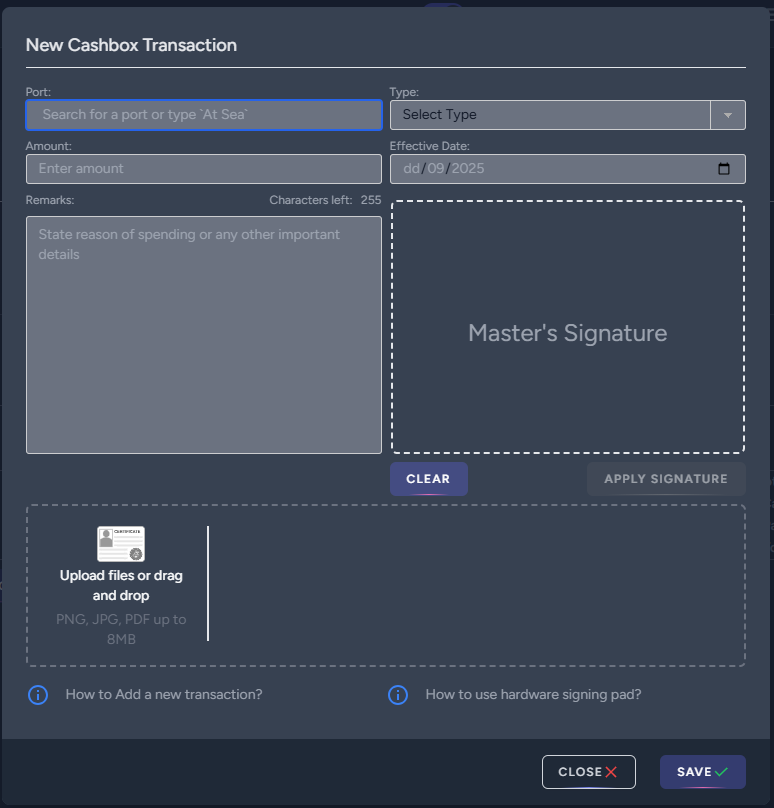Click the 'Amount:' label

(x=48, y=146)
